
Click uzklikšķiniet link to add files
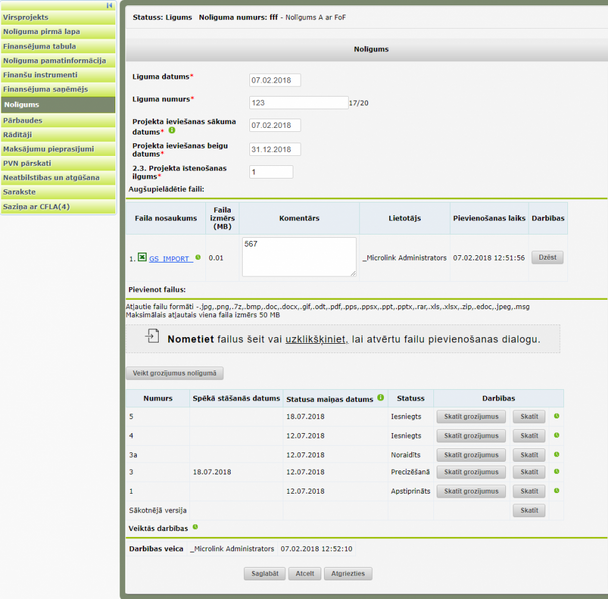click(x=317, y=339)
